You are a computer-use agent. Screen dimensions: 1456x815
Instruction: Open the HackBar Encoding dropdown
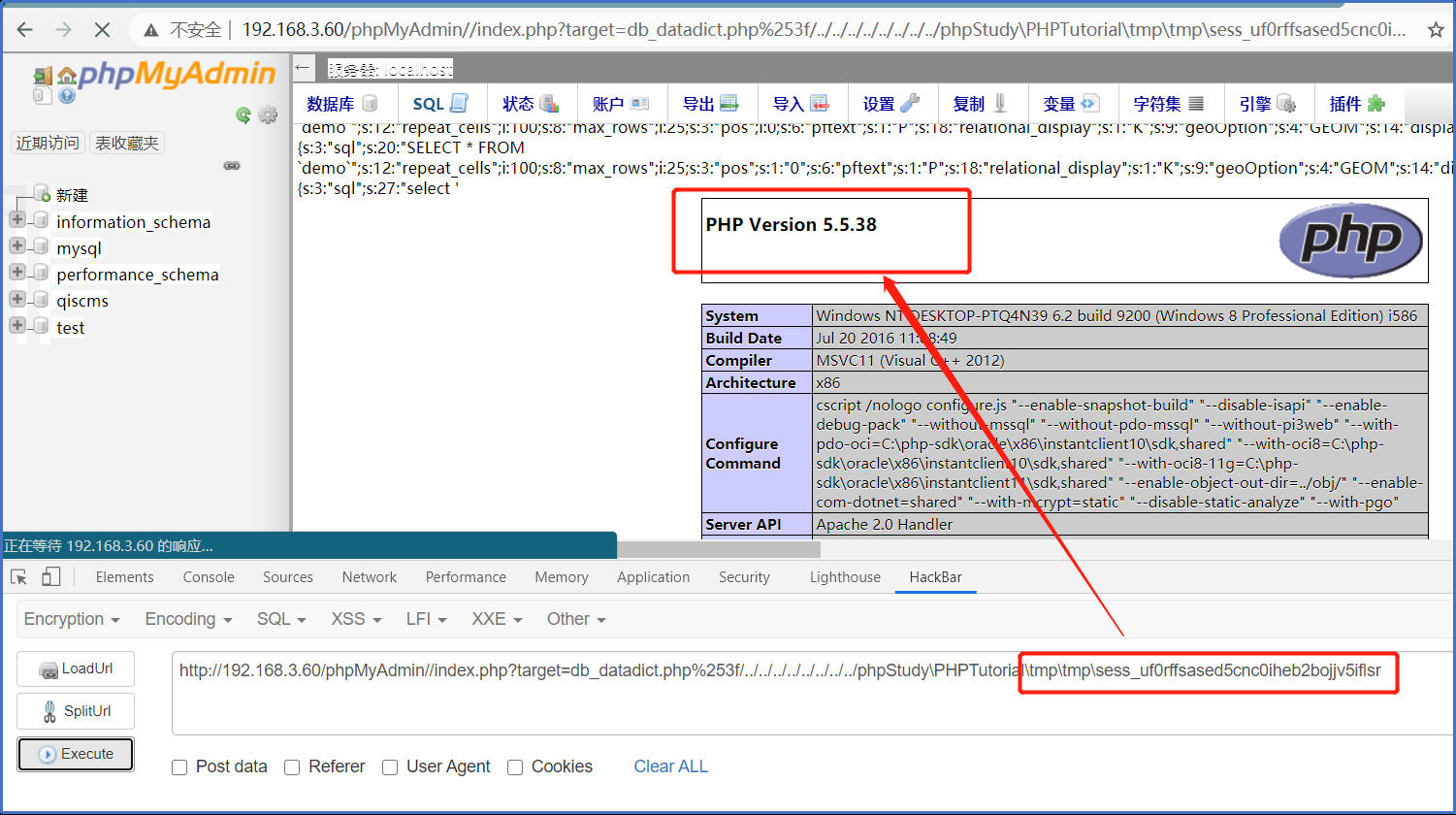pos(188,619)
